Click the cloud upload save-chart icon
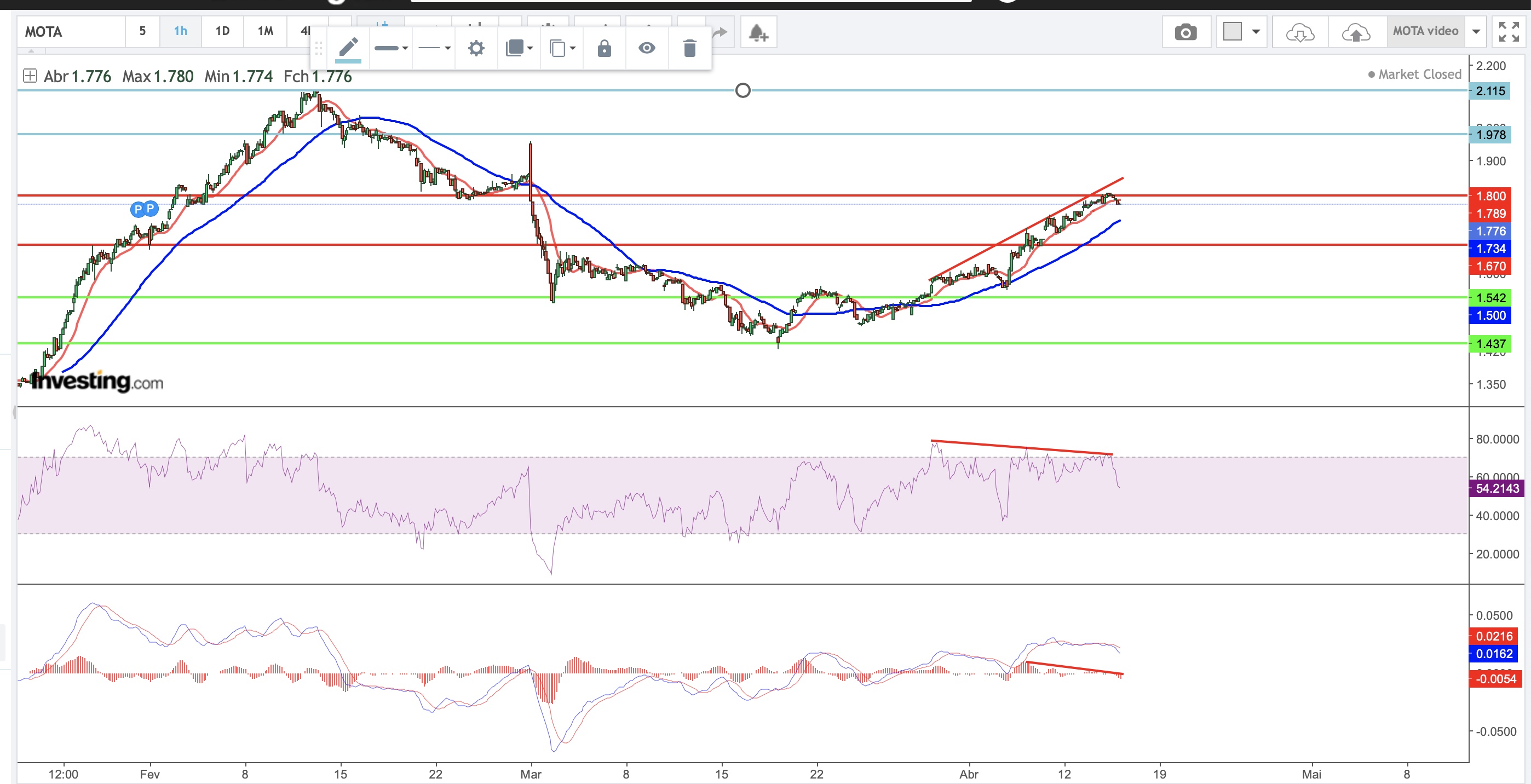The height and width of the screenshot is (784, 1531). pos(1356,32)
